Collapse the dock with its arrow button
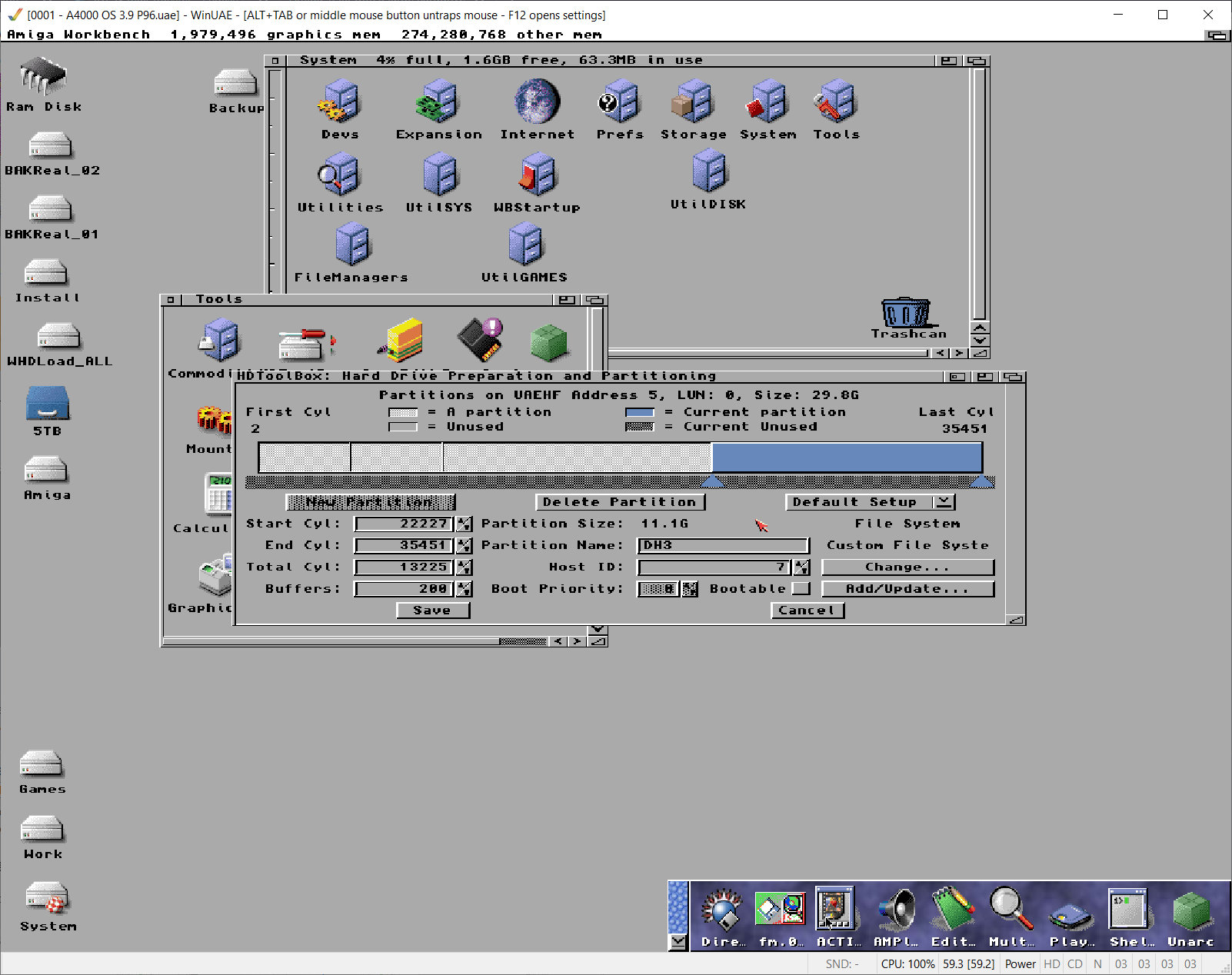This screenshot has height=975, width=1232. click(x=678, y=941)
